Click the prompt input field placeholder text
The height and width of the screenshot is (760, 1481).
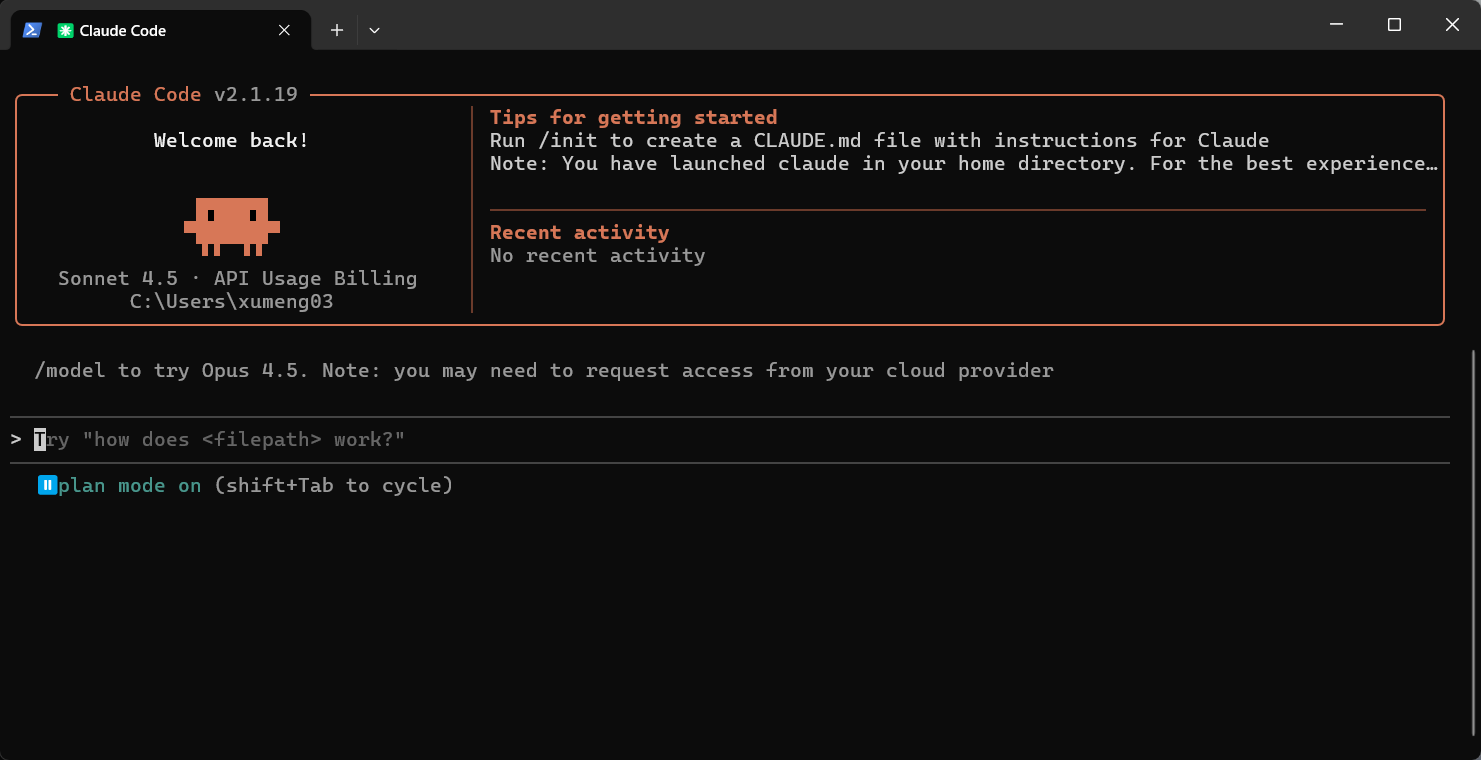pyautogui.click(x=220, y=439)
